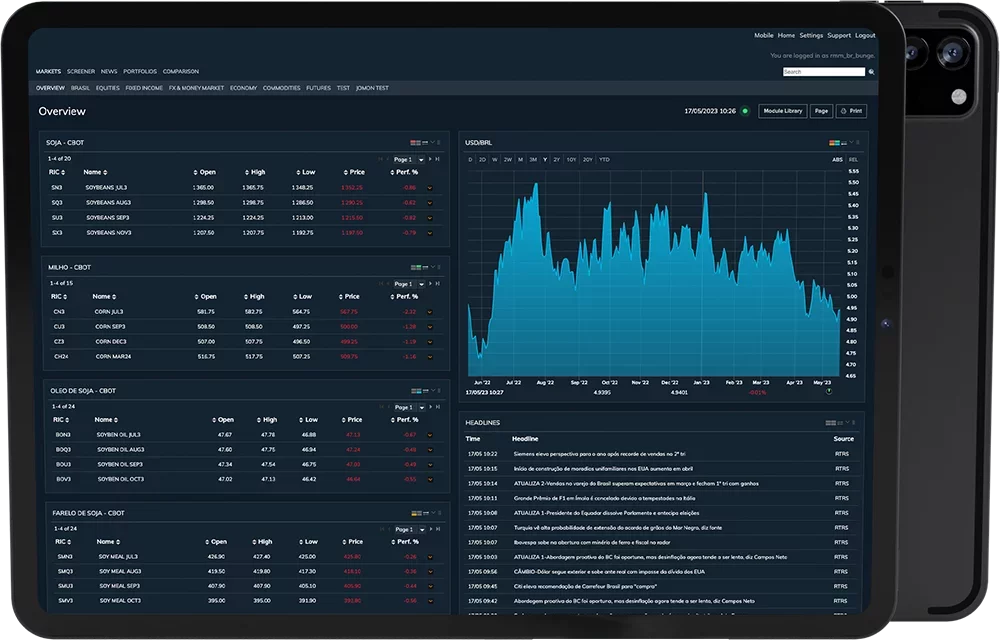Click the next page arrow in SOJA - CBOT

(x=431, y=159)
